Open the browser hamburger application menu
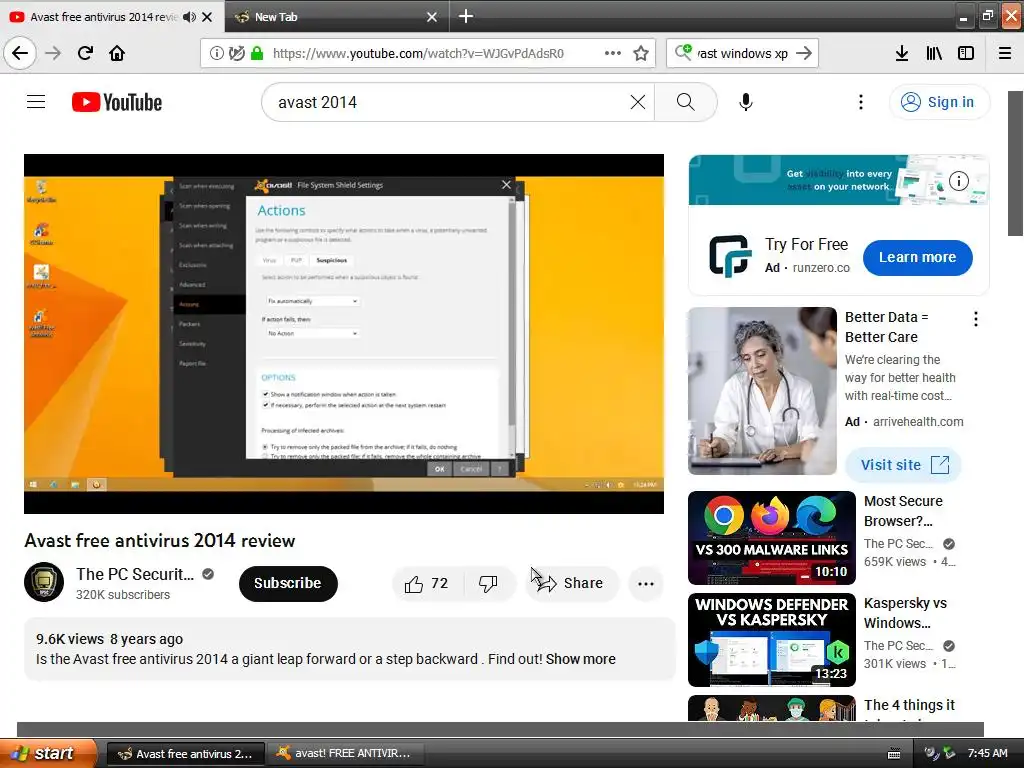The width and height of the screenshot is (1024, 768). pos(1005,53)
